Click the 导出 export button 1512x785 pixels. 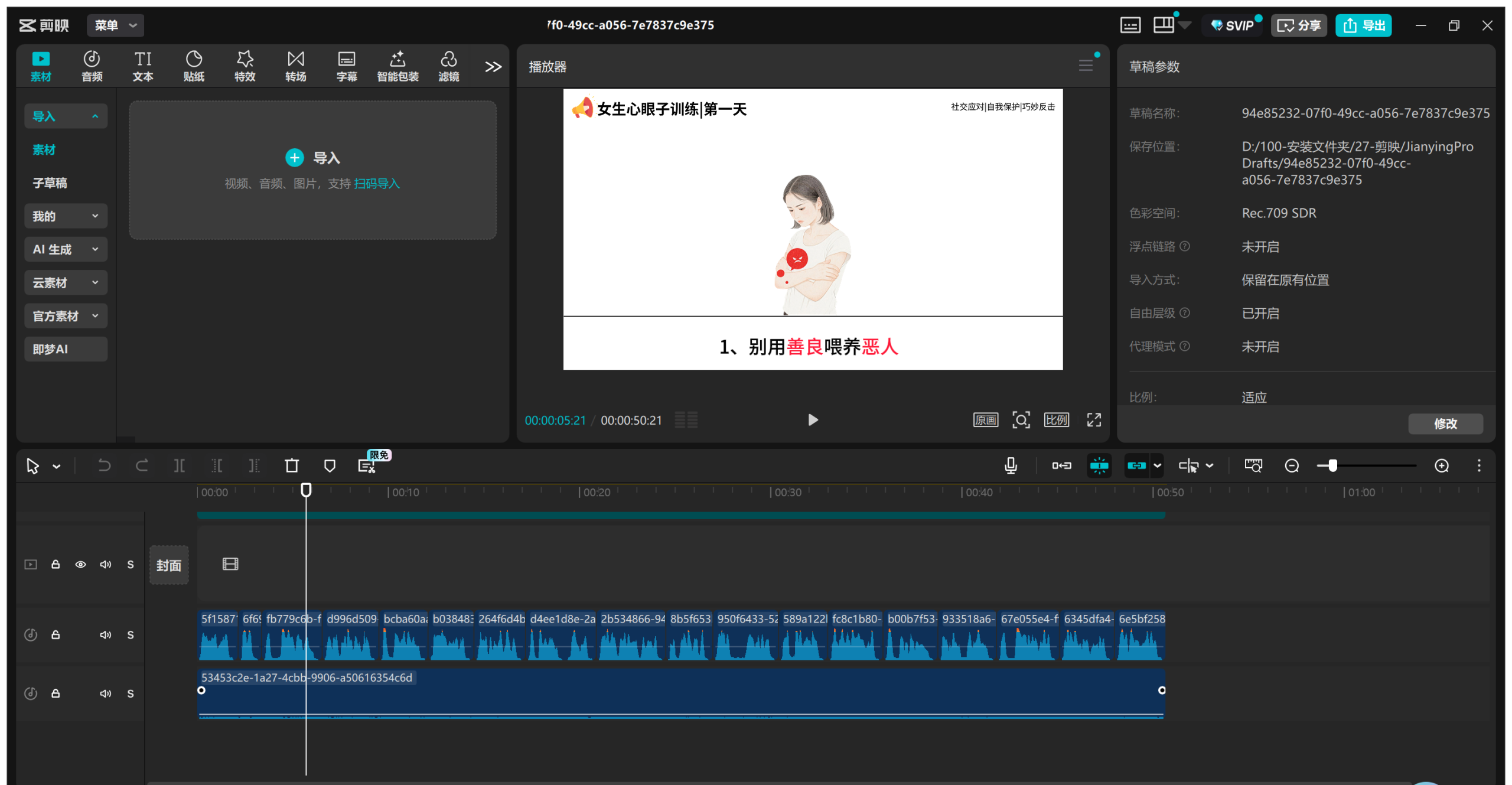[1363, 25]
